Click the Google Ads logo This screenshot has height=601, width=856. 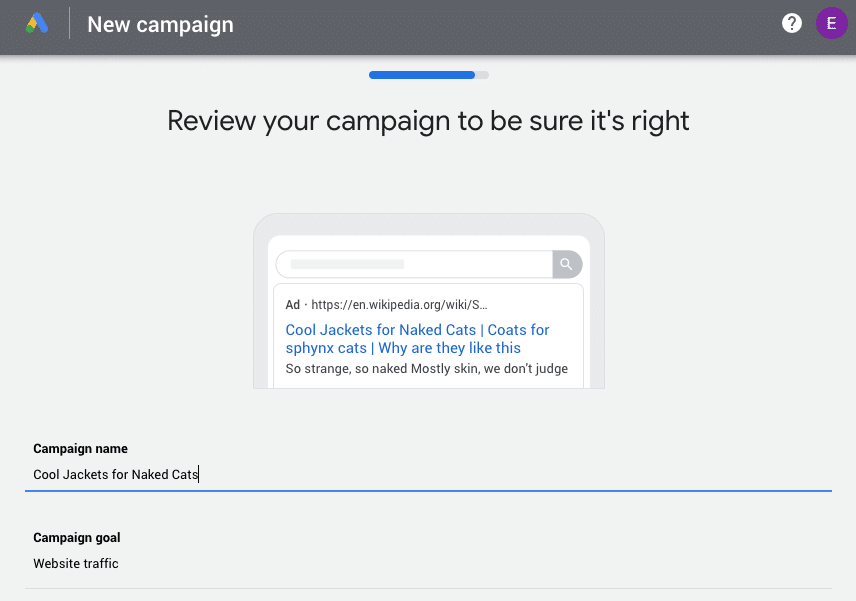tap(37, 24)
